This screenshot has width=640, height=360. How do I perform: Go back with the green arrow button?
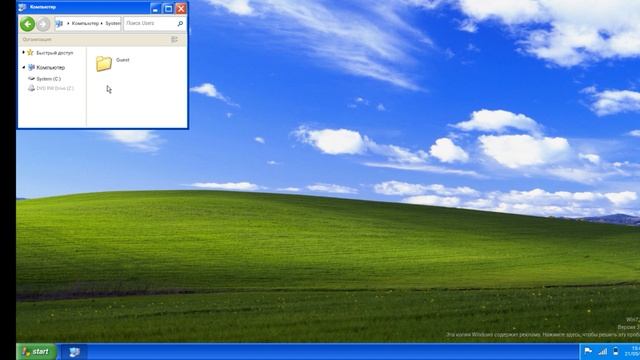[27, 24]
